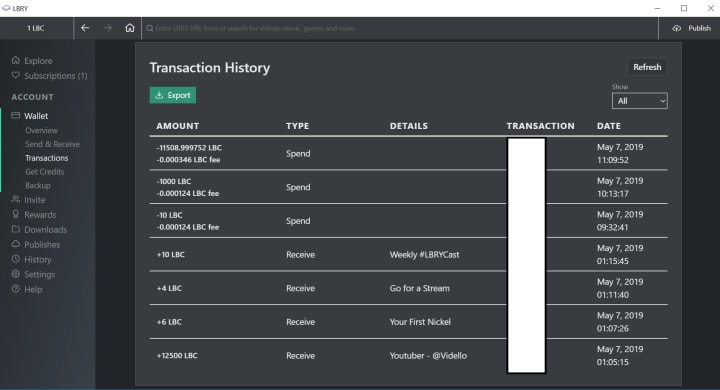720x390 pixels.
Task: Click the Invite people icon
Action: click(x=16, y=199)
